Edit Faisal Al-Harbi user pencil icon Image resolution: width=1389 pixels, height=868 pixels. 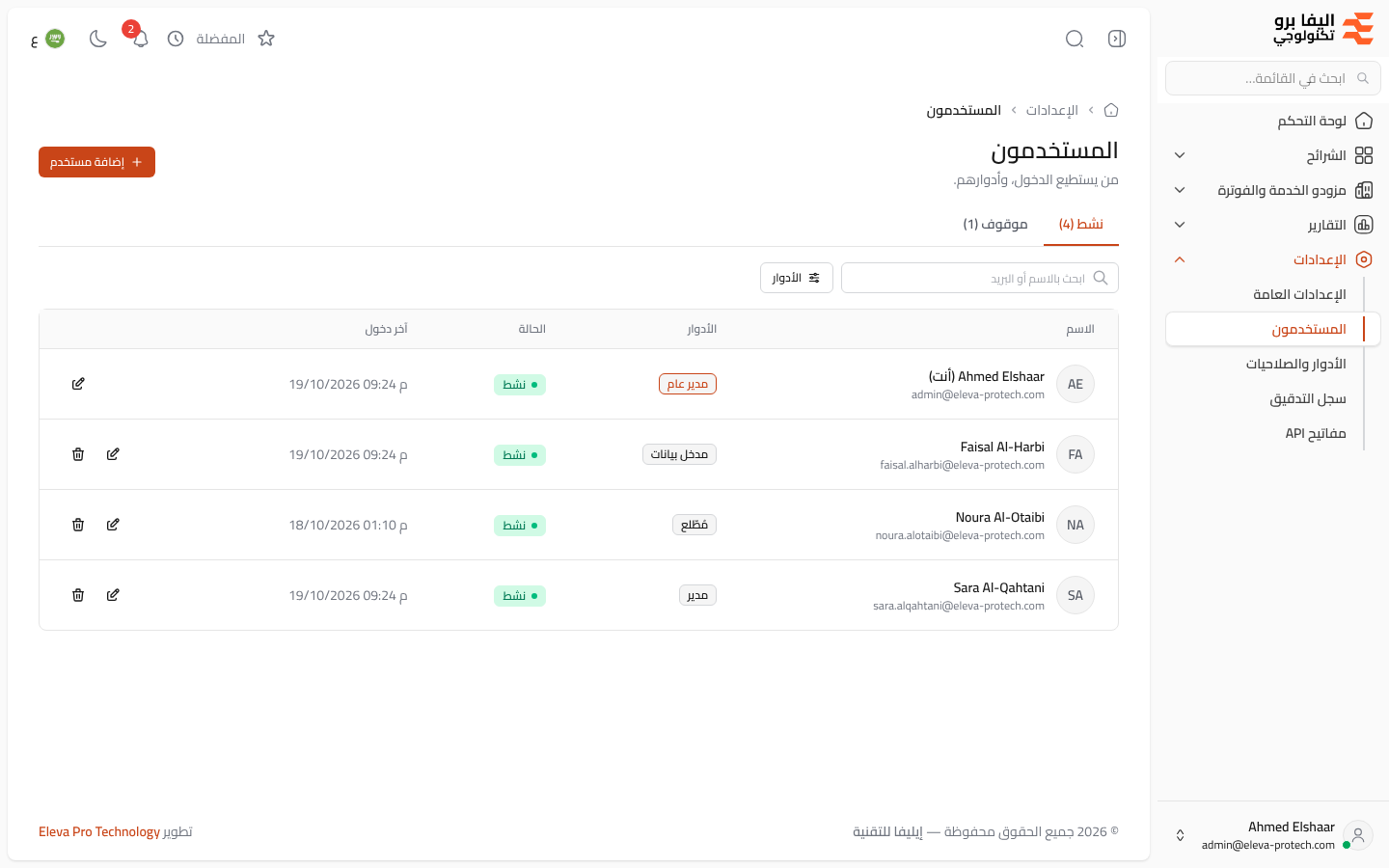113,454
